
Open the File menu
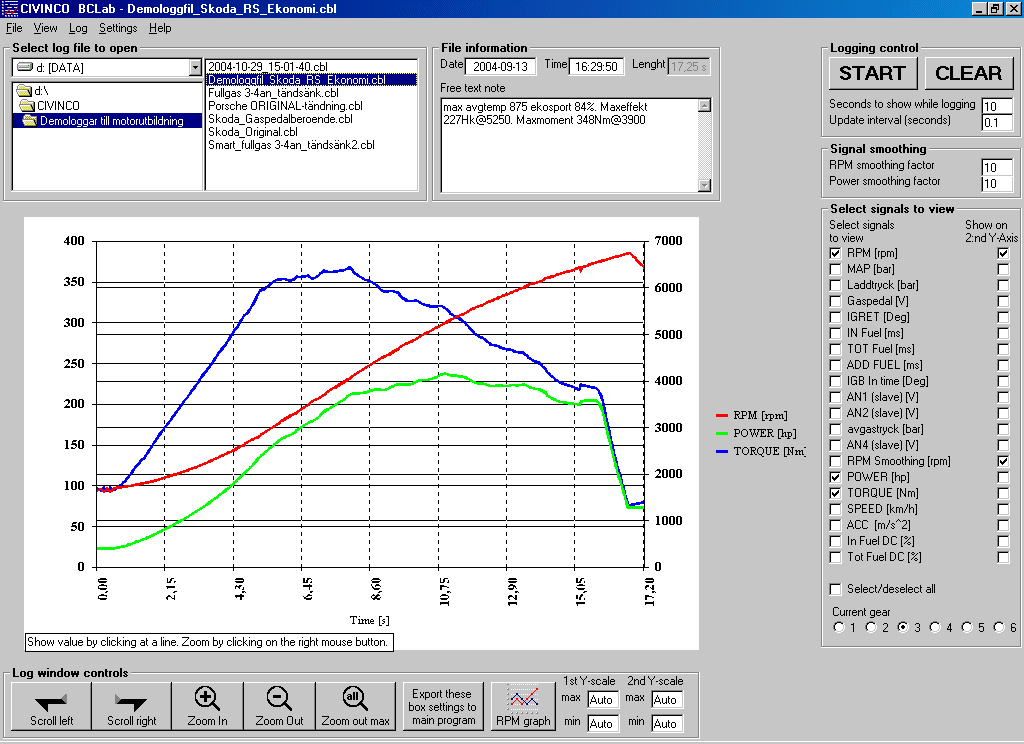[x=14, y=28]
